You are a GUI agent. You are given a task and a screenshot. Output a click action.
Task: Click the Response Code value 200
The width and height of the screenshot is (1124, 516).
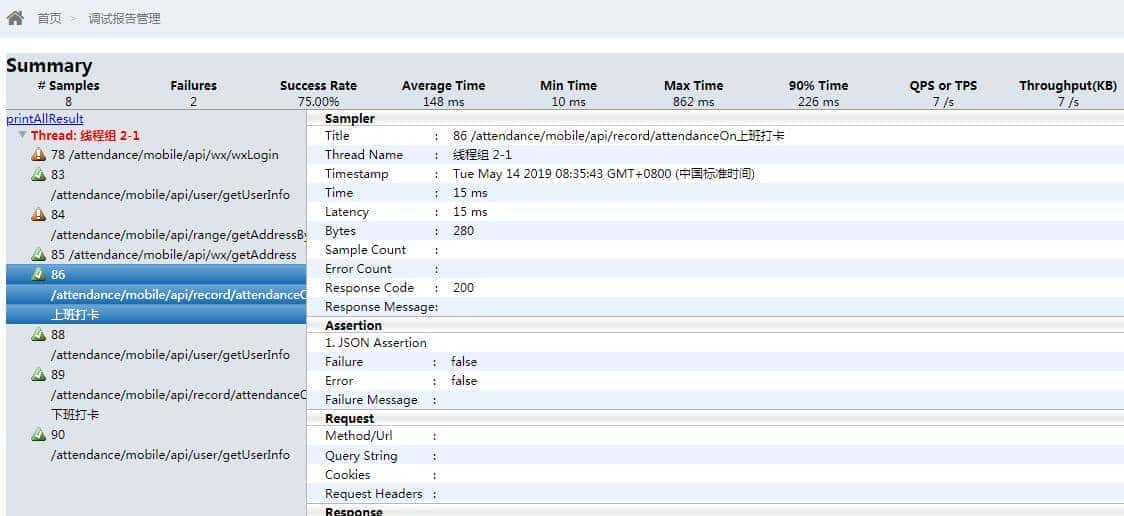coord(463,288)
